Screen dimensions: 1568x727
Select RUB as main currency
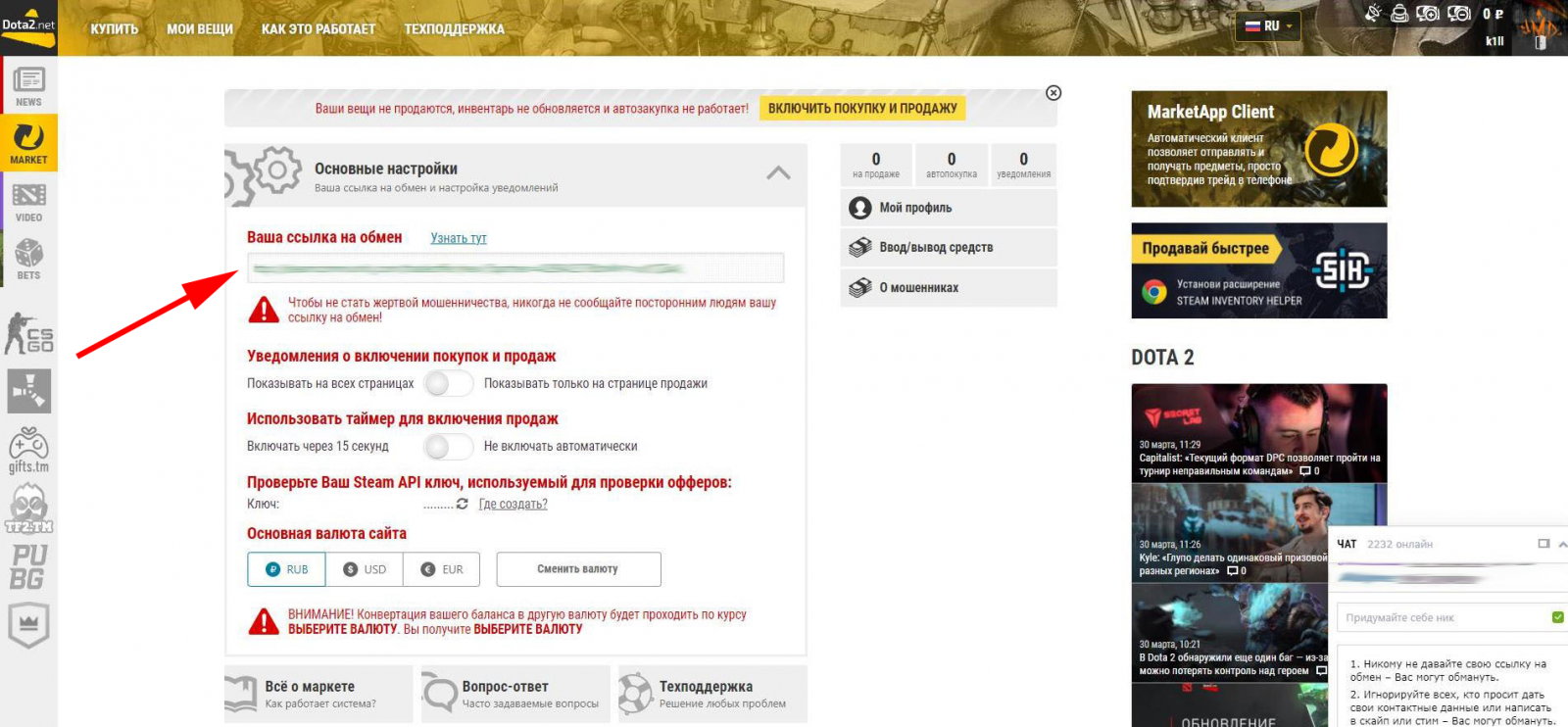(x=286, y=569)
